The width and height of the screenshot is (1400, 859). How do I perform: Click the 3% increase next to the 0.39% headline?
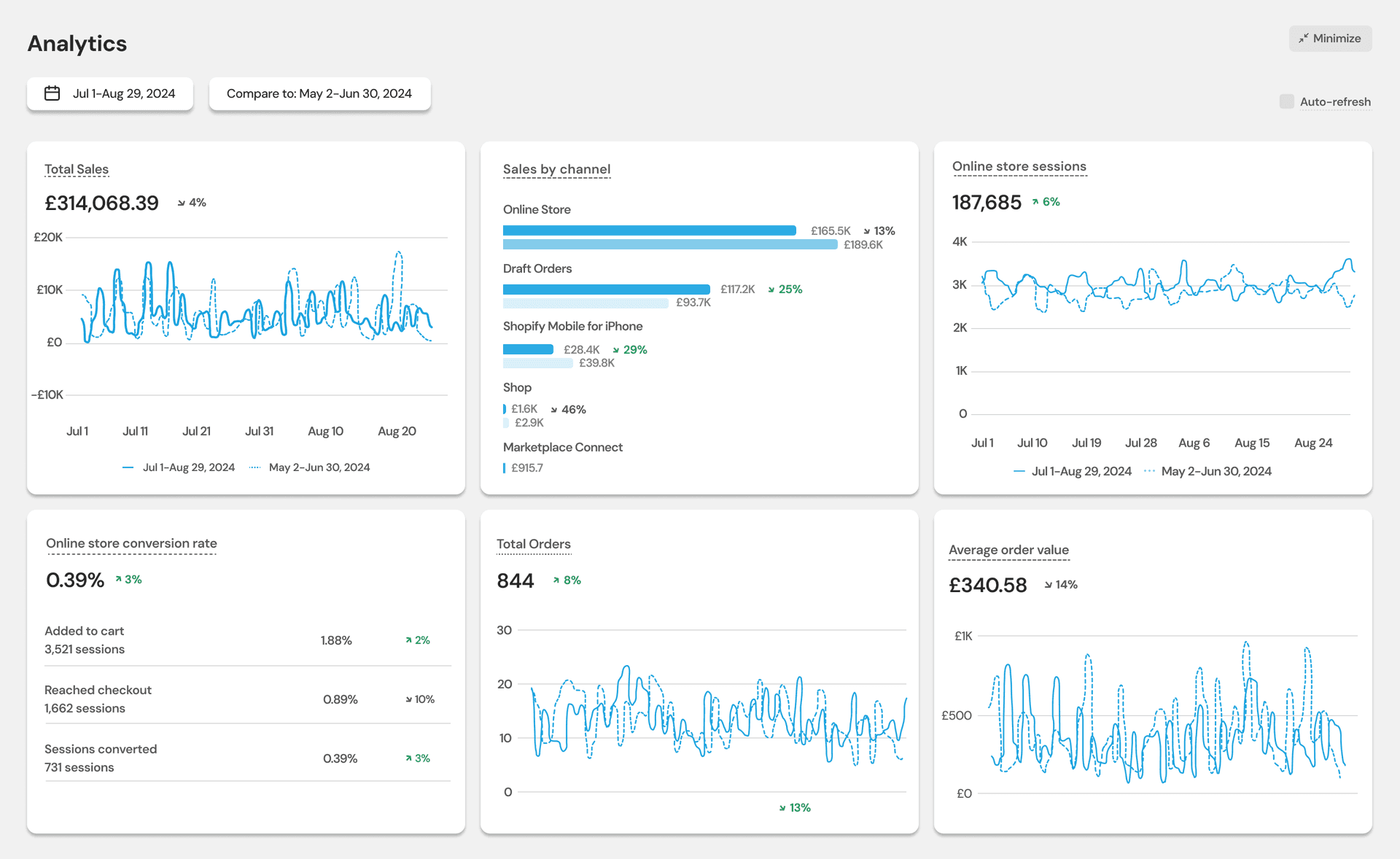click(128, 580)
